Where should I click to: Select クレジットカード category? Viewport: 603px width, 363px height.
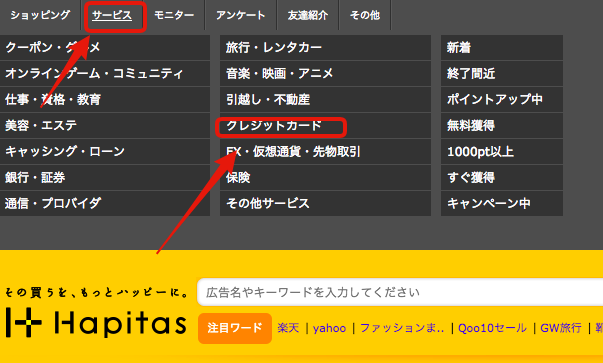[x=325, y=125]
